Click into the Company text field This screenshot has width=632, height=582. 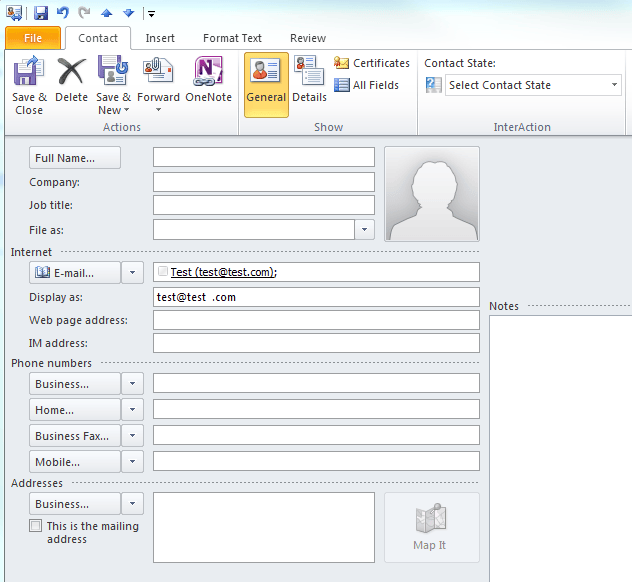click(264, 182)
